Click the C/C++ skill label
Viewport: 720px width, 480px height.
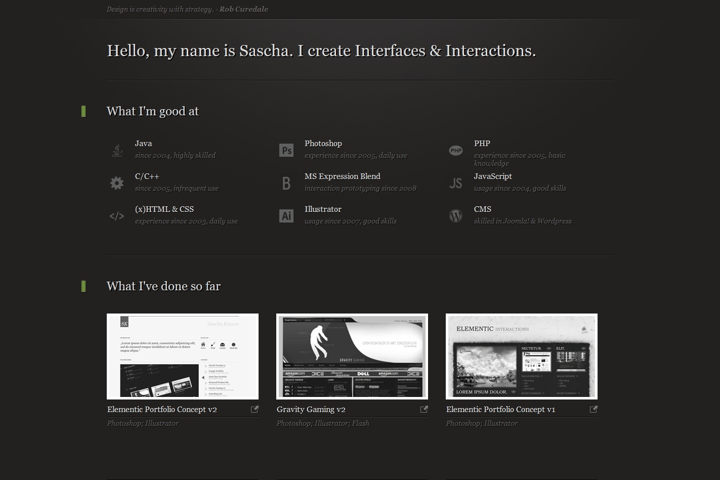pyautogui.click(x=147, y=176)
